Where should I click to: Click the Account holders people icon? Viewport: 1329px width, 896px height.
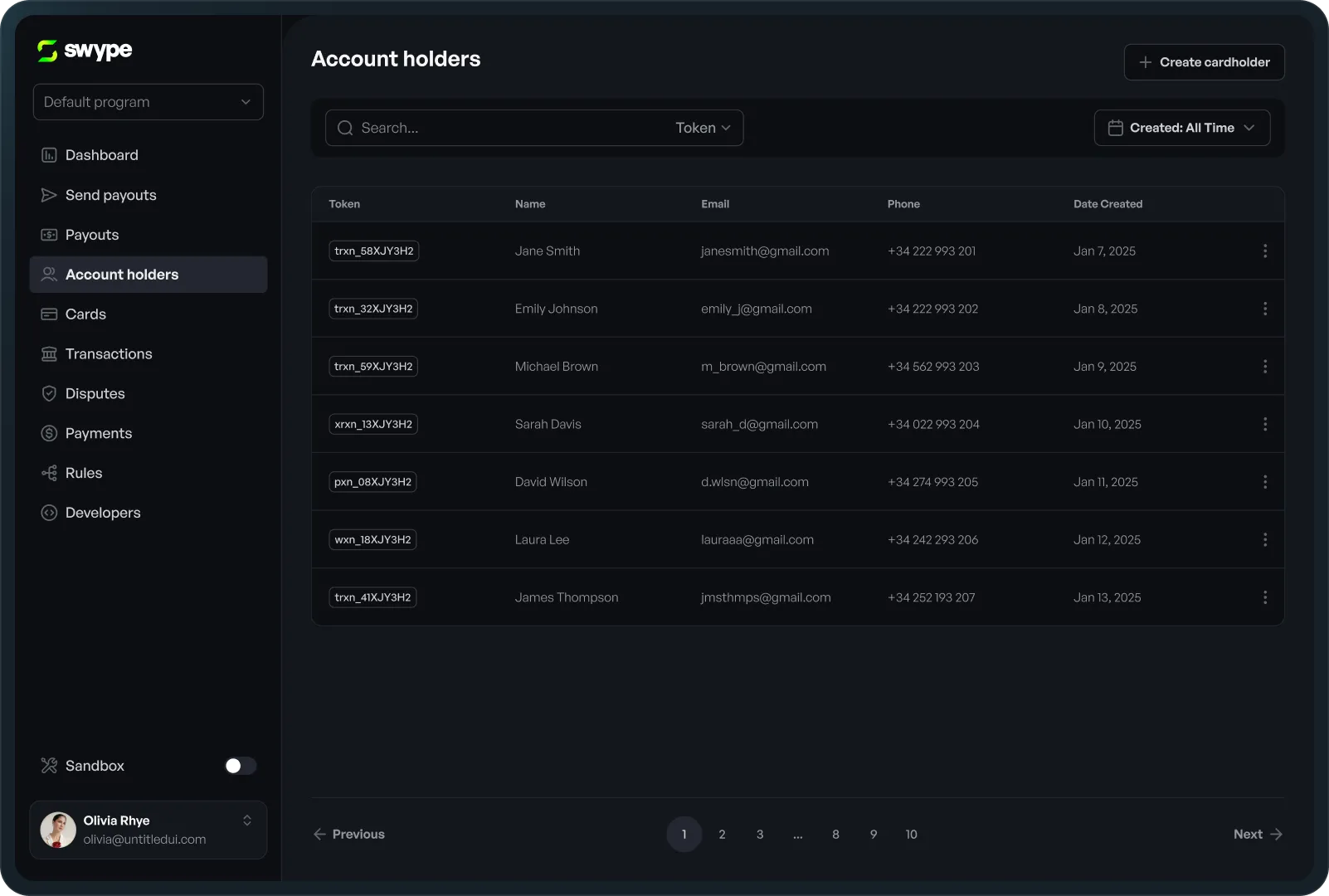(49, 275)
